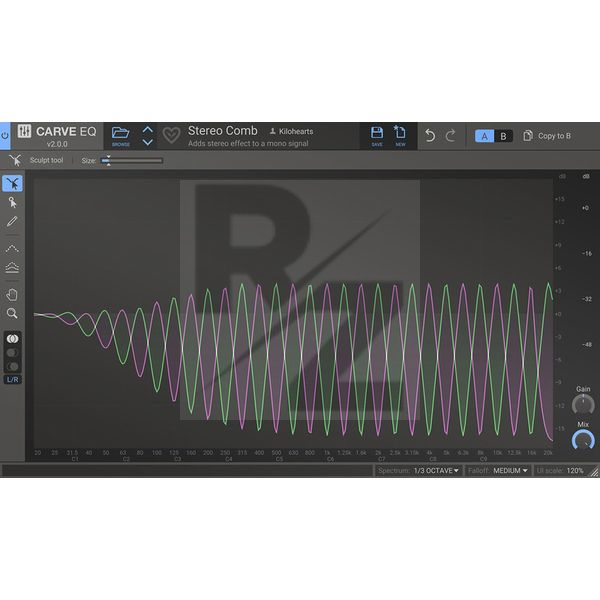The image size is (600, 600).
Task: Enable the left-channel only edit mode
Action: click(x=13, y=352)
